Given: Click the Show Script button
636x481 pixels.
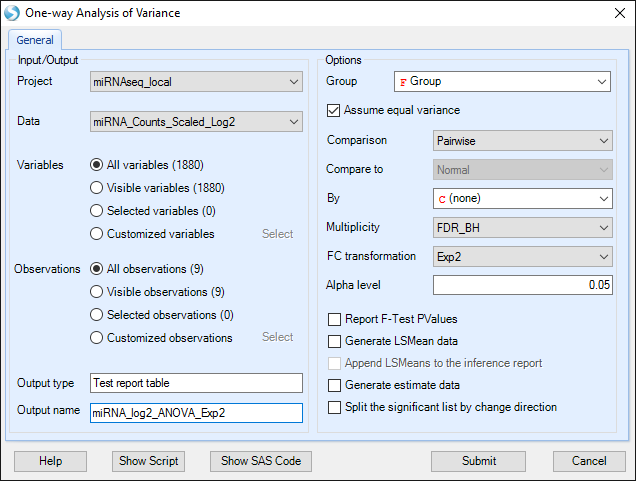Looking at the screenshot, I should (x=148, y=461).
